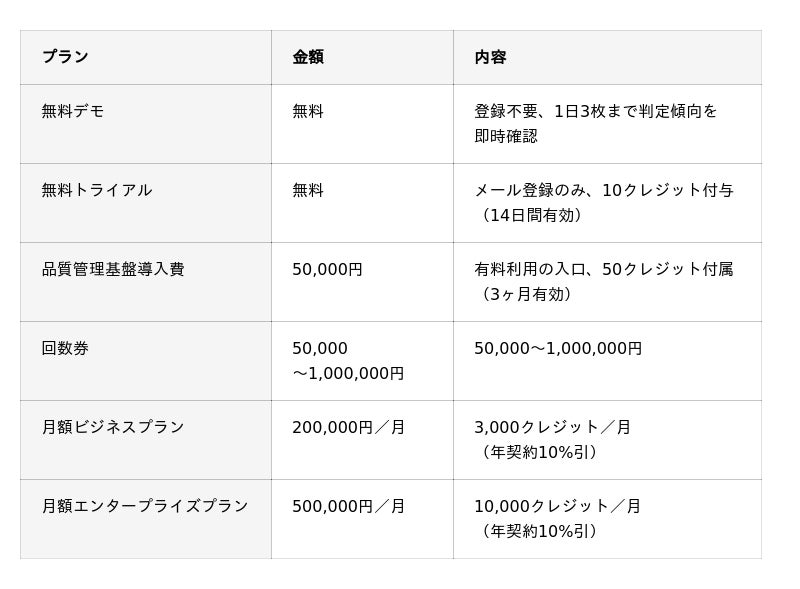Click the 200,000円／月 price cell
800x589 pixels.
pyautogui.click(x=349, y=427)
